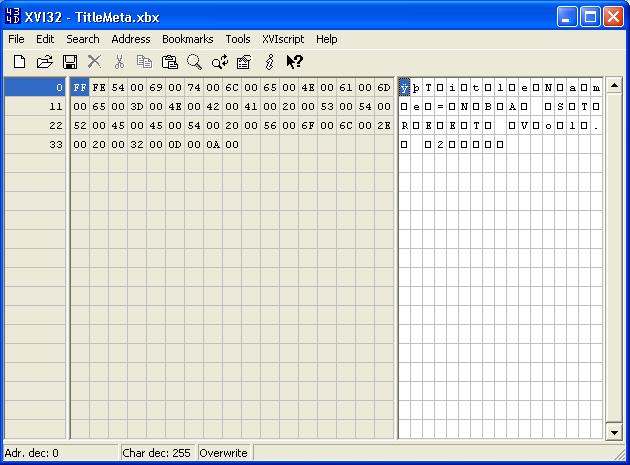Open the Address menu

131,39
